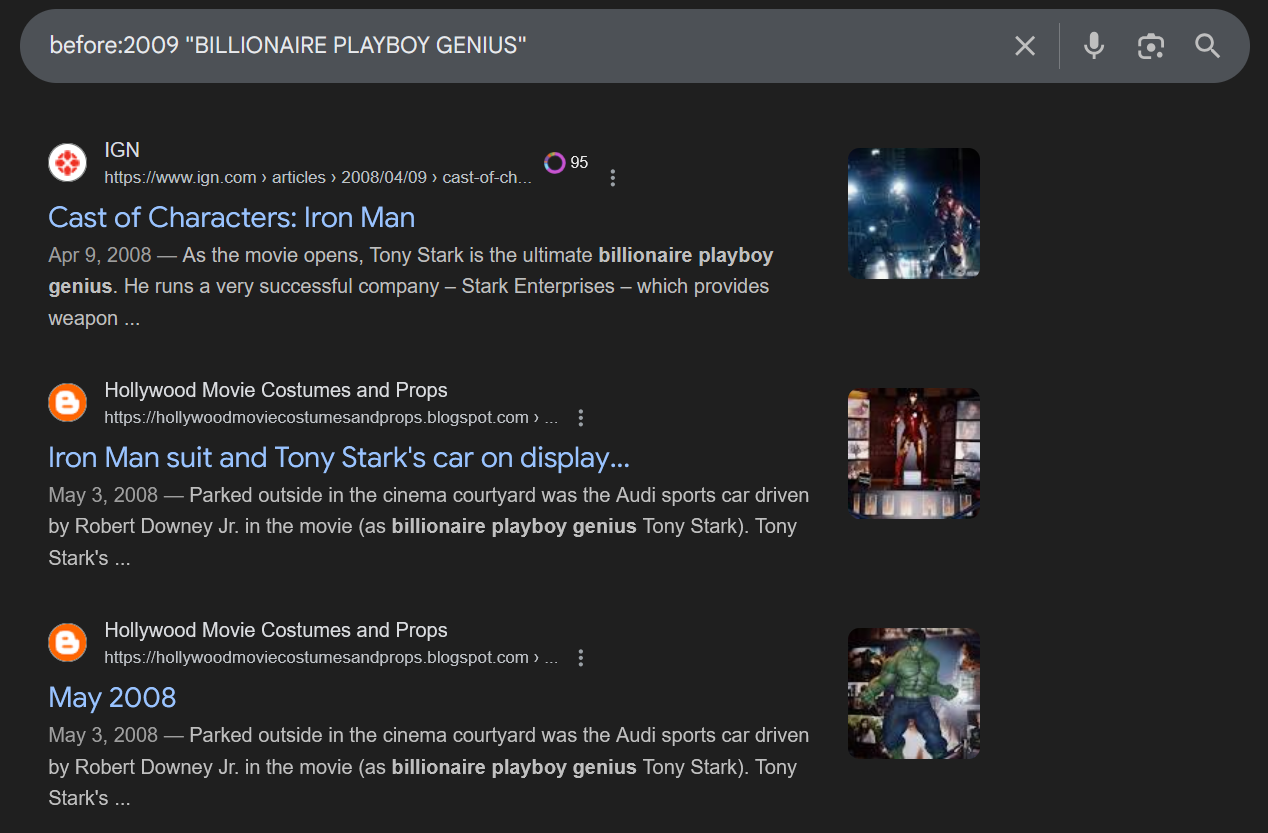
Task: Click the IGN site favicon
Action: 68,163
